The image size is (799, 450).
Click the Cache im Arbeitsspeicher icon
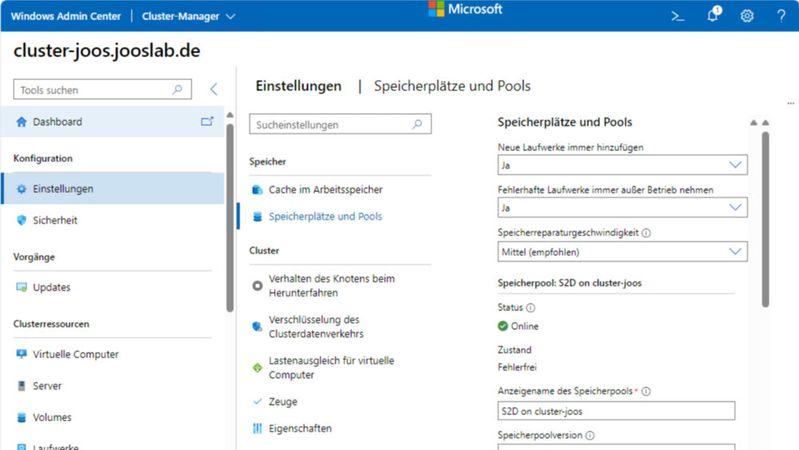(257, 190)
